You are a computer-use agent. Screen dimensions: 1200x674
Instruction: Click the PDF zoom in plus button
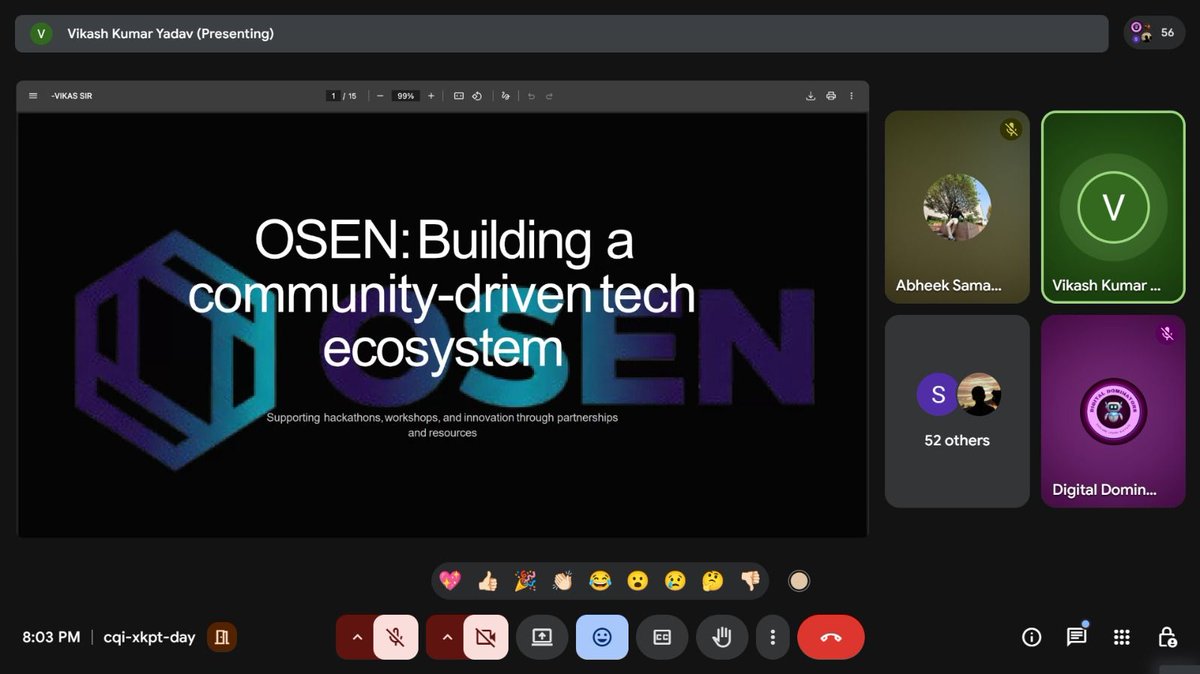(x=431, y=96)
